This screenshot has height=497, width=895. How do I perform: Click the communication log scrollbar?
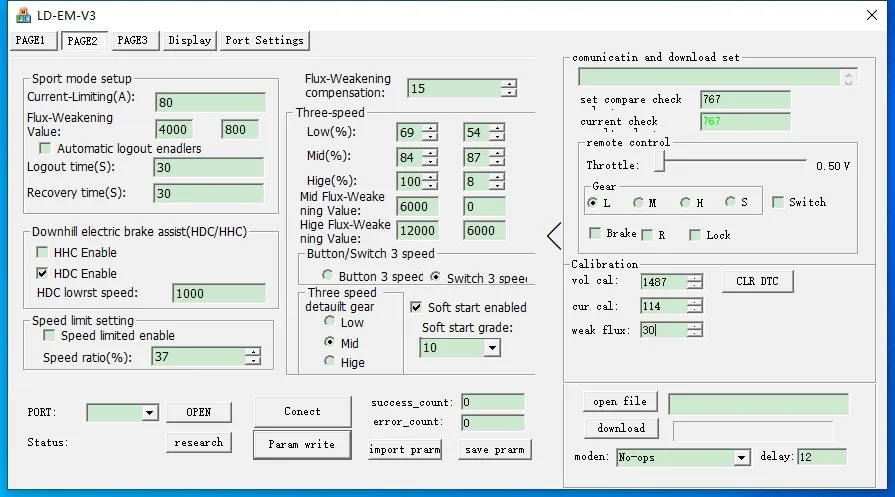click(x=848, y=78)
